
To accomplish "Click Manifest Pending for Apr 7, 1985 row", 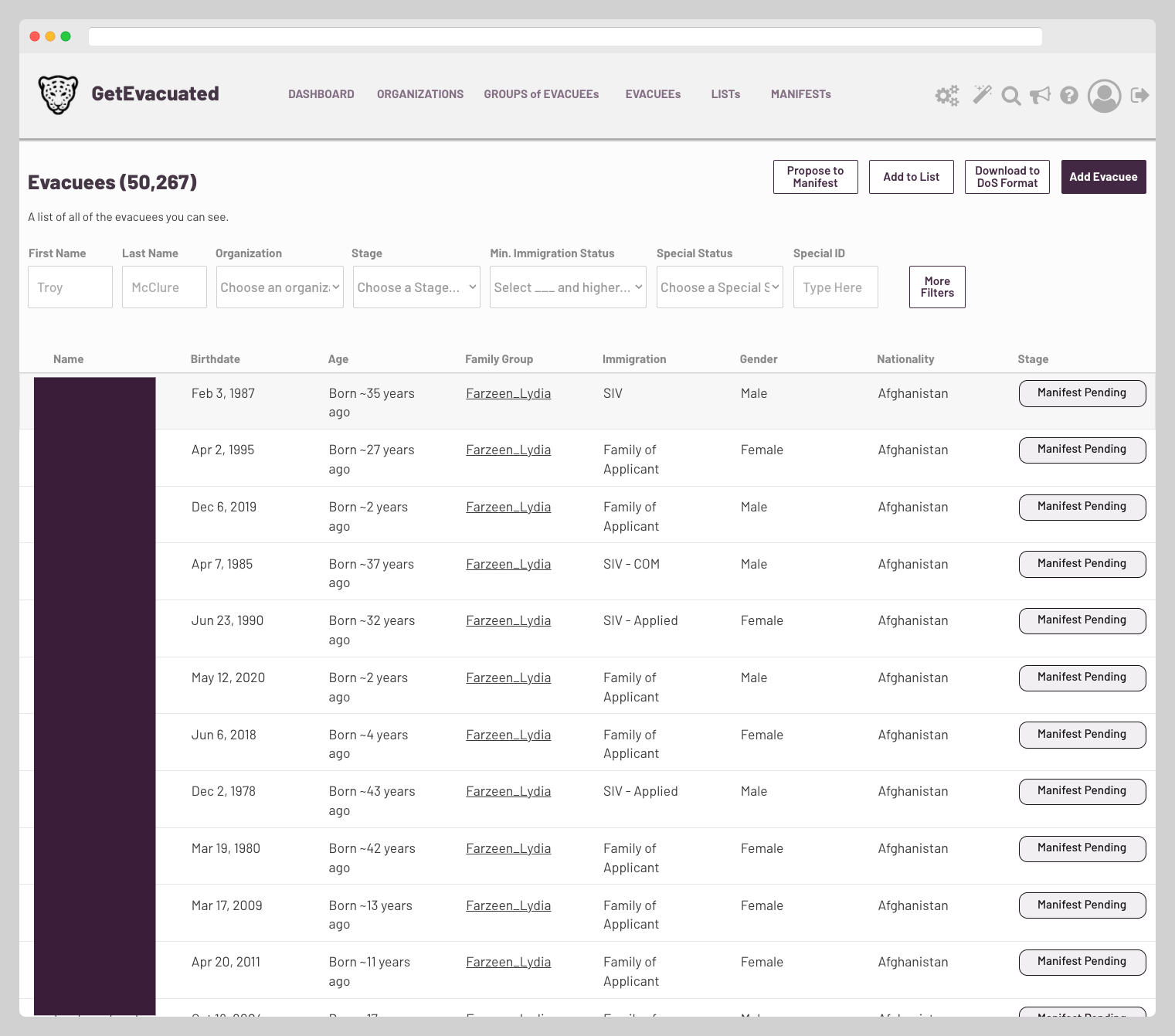I will (1082, 564).
